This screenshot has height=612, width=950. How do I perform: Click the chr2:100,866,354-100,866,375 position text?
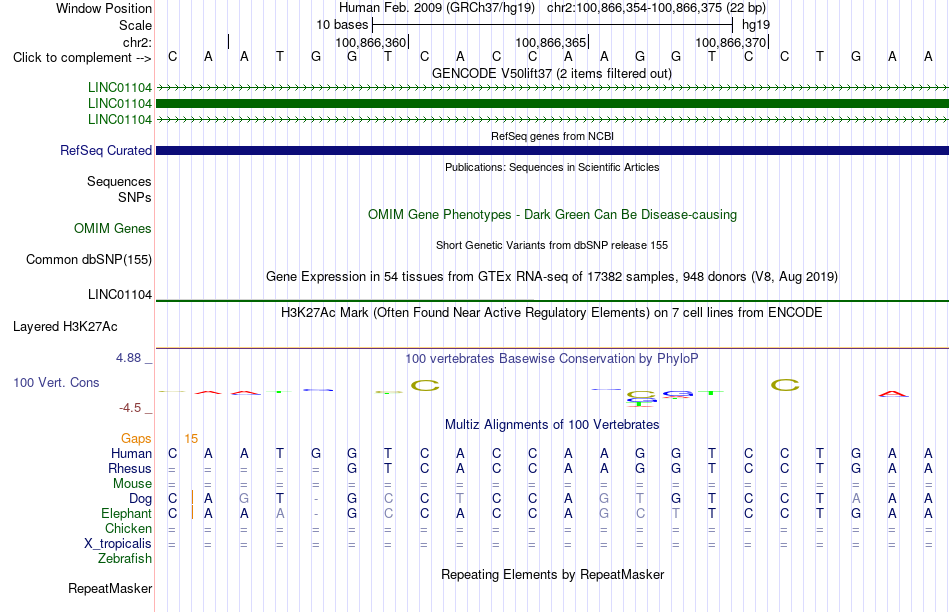656,8
